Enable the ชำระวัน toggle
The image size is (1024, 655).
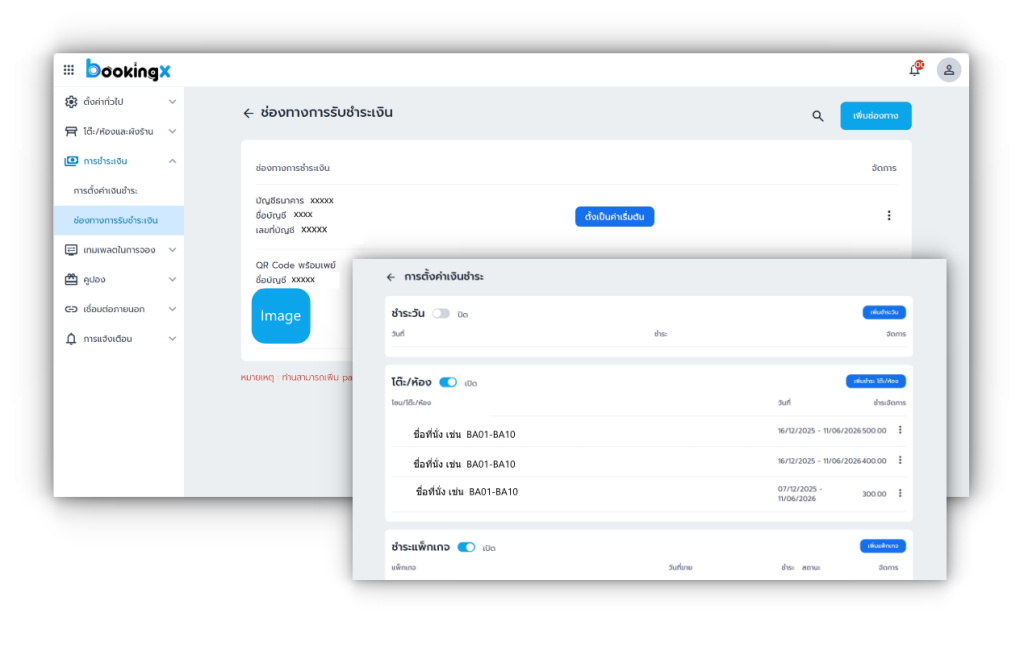click(441, 314)
